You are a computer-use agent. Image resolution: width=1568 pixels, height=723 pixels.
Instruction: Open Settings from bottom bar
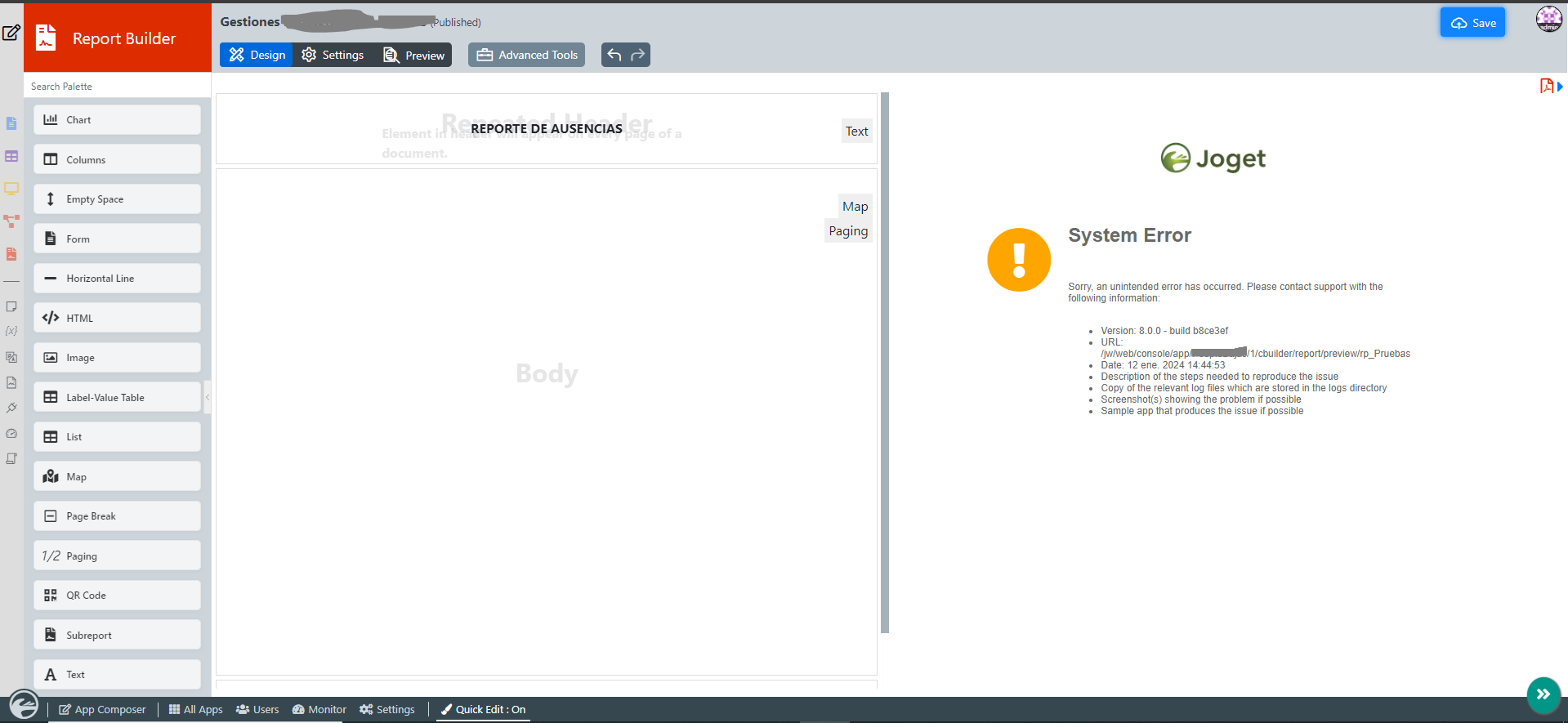[x=387, y=709]
